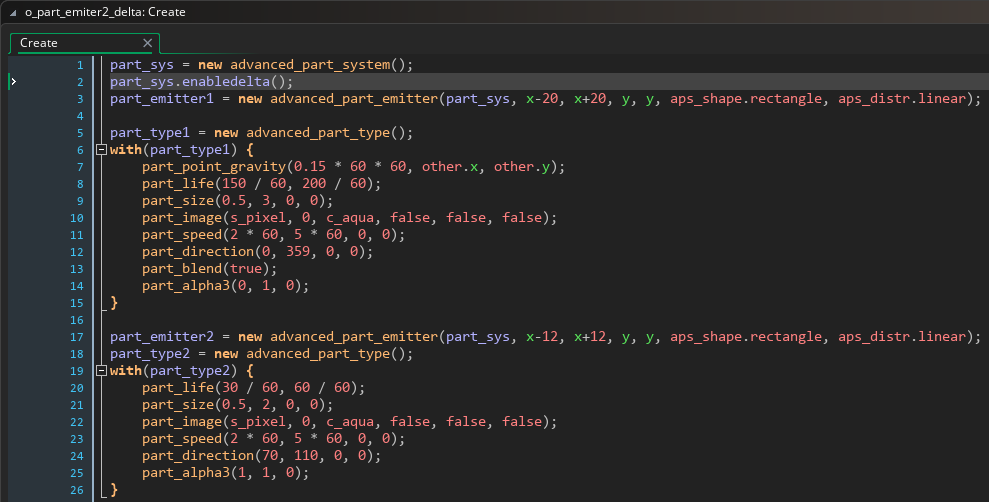Screen dimensions: 989x502
Task: Click 's_pixel' on line 10
Action: coord(258,218)
